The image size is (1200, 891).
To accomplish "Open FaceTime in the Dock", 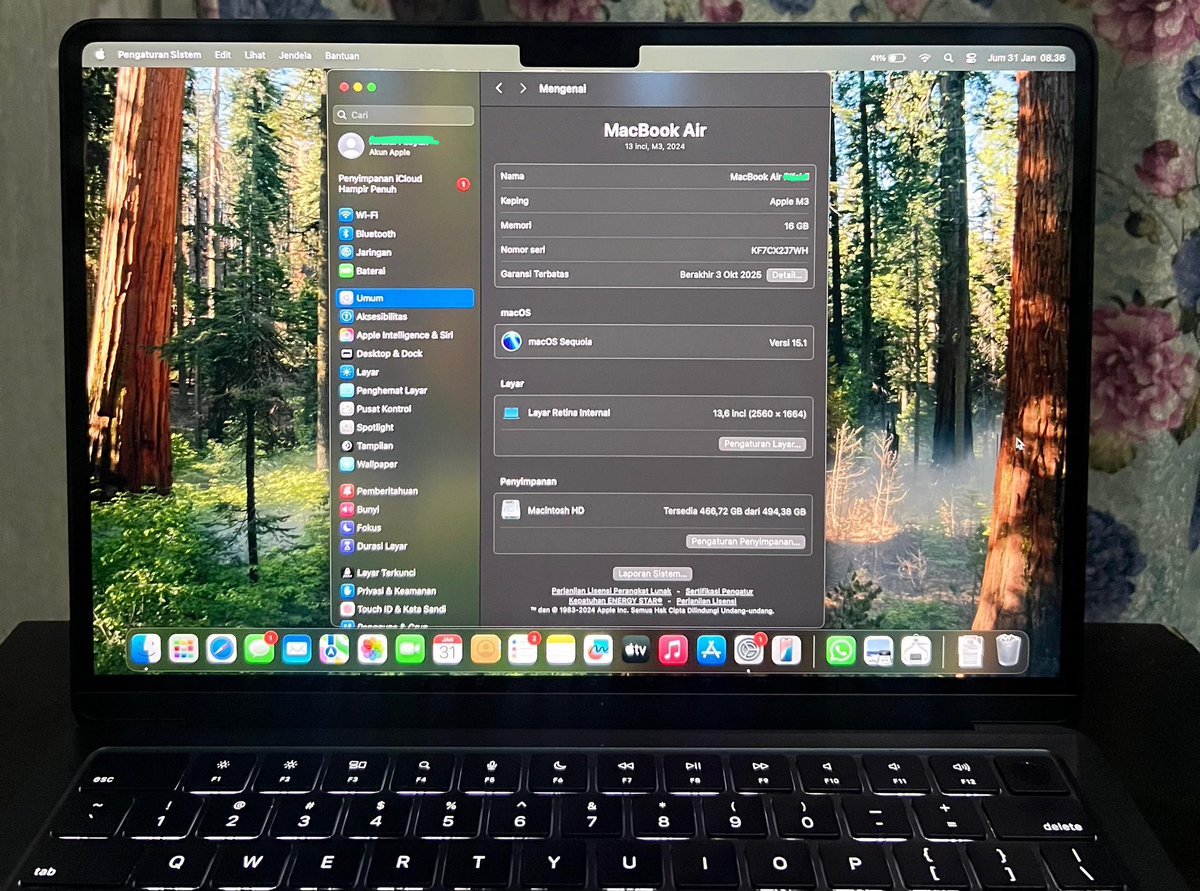I will [410, 650].
